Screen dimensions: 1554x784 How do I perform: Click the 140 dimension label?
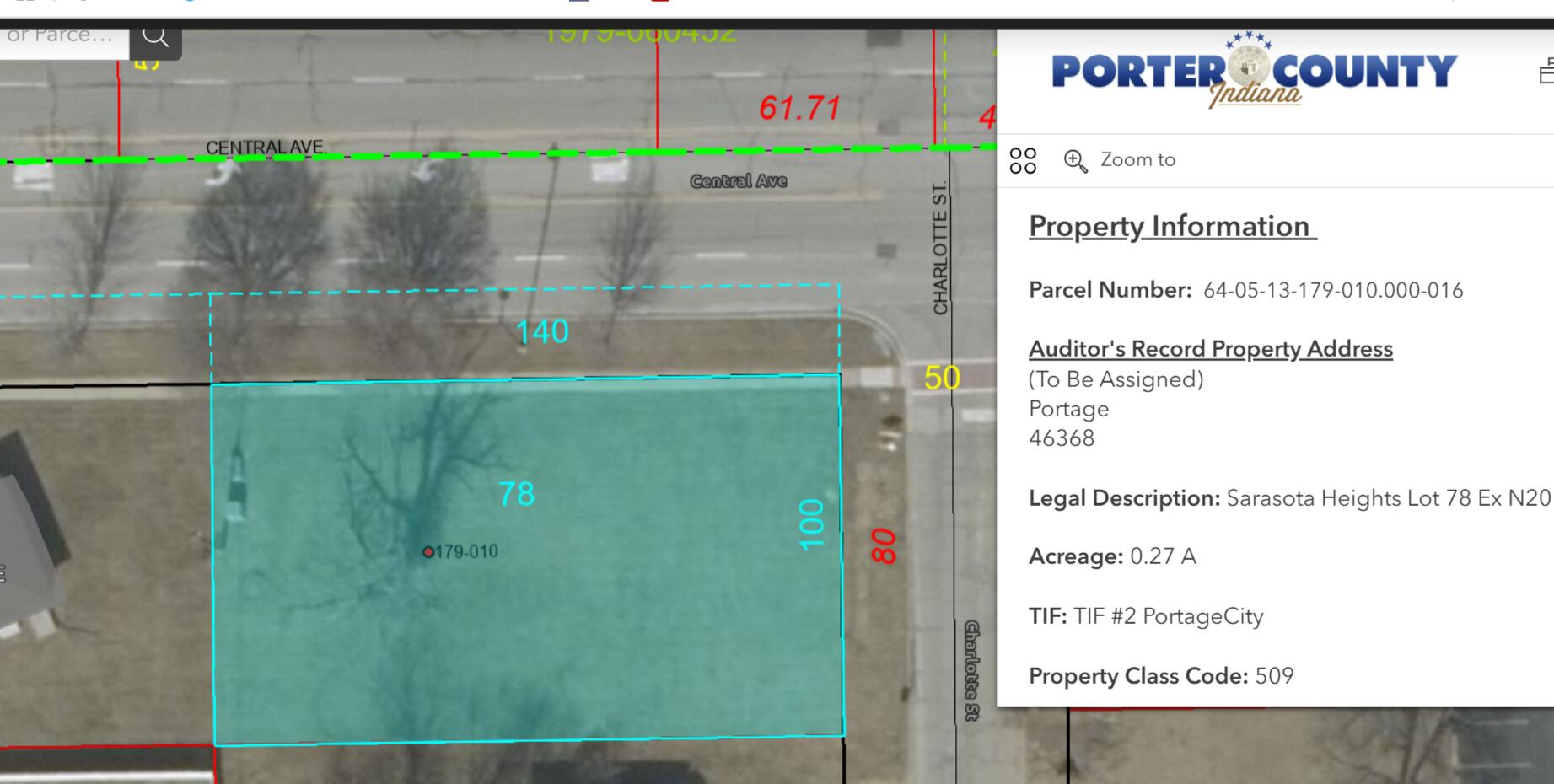tap(542, 332)
